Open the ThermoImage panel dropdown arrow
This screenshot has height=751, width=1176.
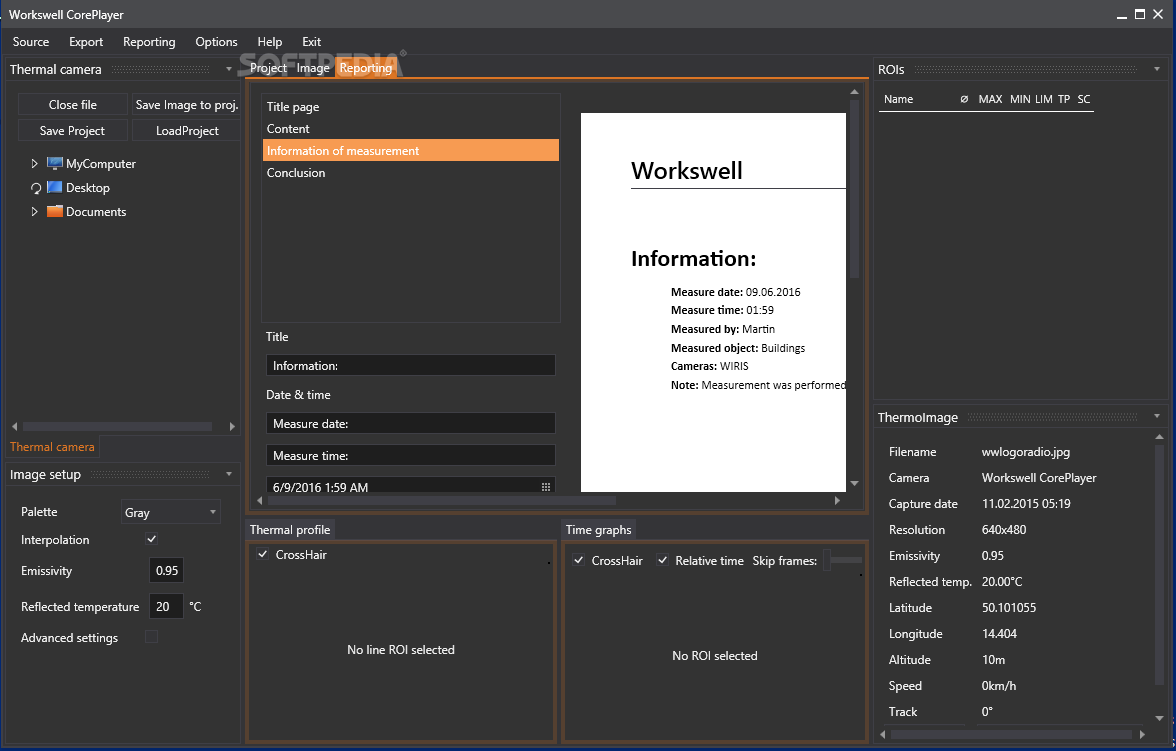[x=1156, y=416]
